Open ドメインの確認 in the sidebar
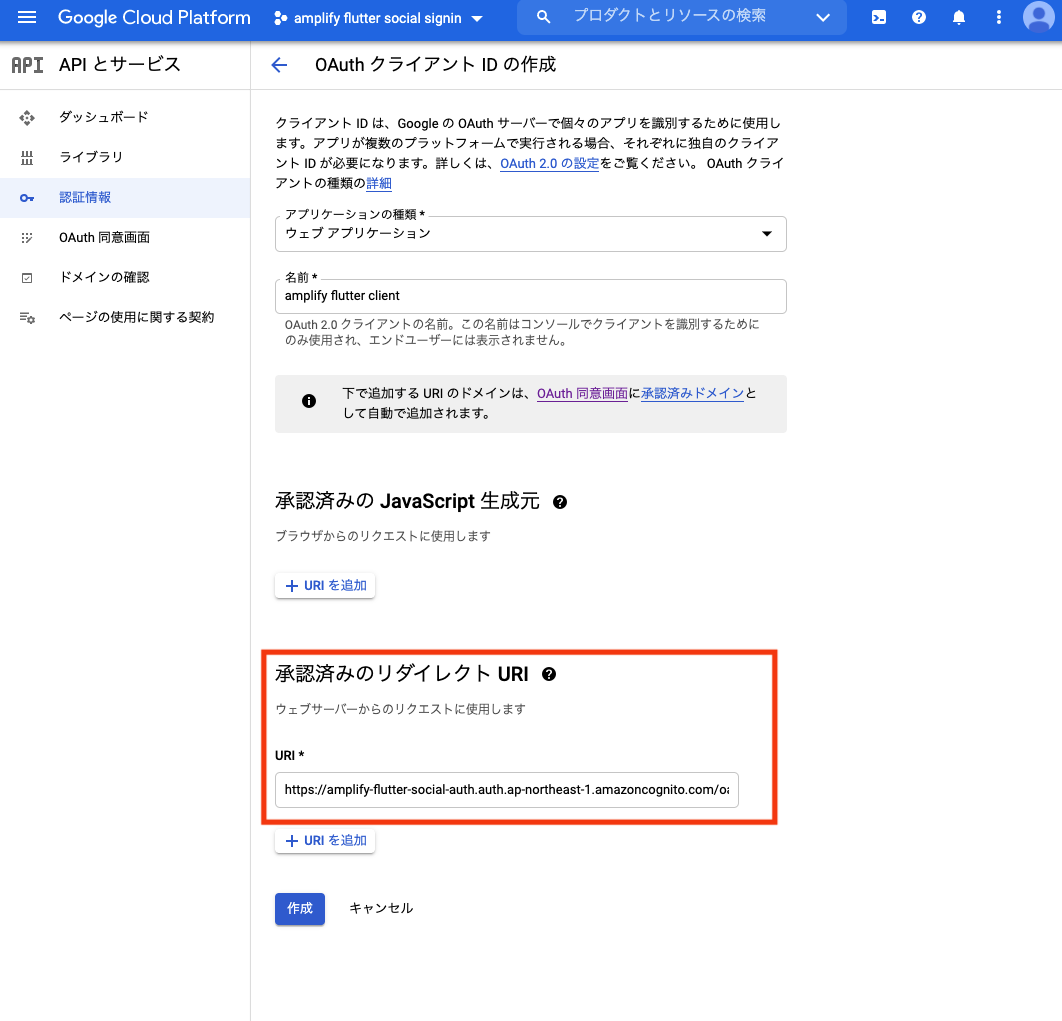This screenshot has height=1021, width=1062. [125, 277]
